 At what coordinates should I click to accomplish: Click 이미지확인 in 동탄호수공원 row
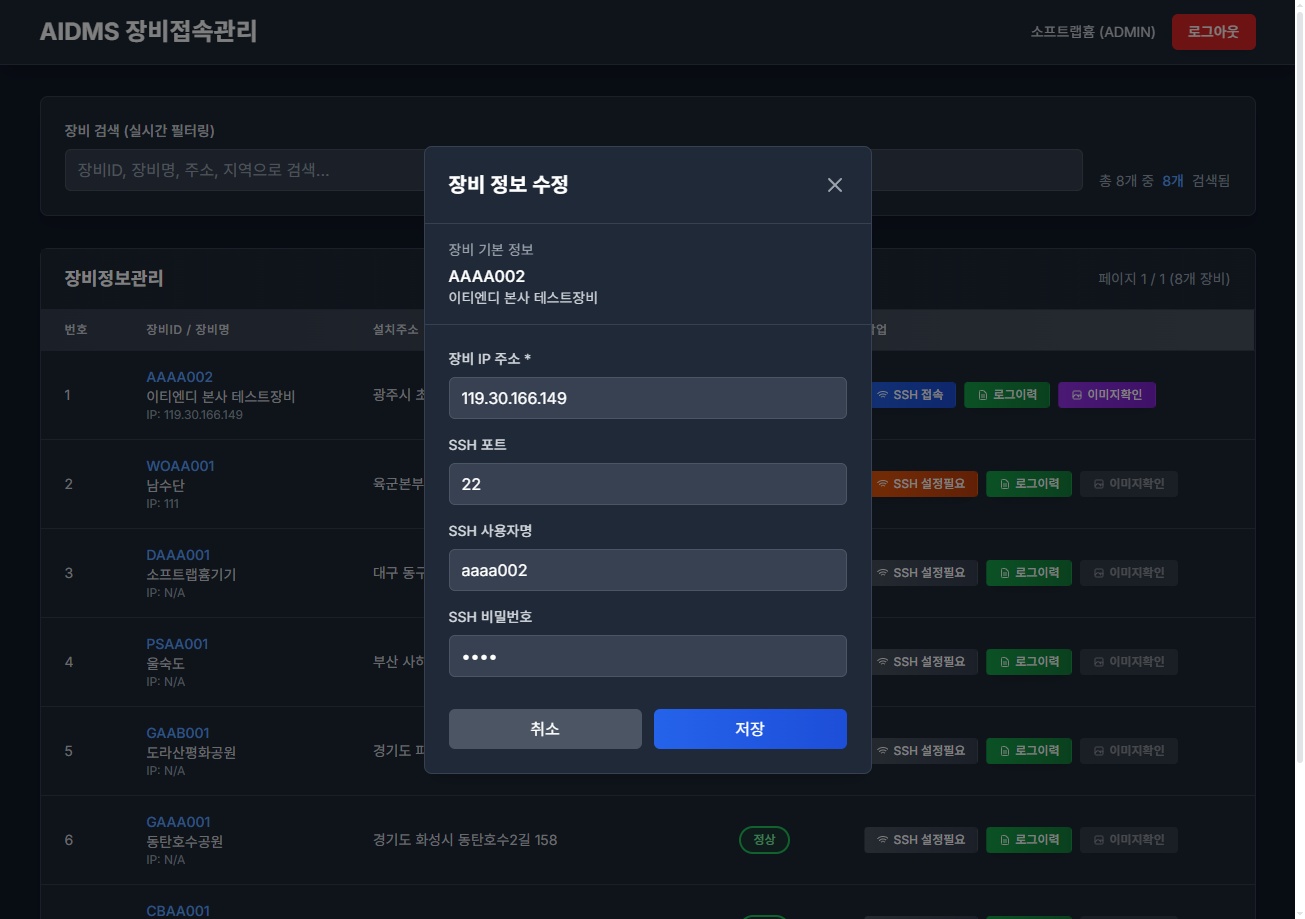1129,840
